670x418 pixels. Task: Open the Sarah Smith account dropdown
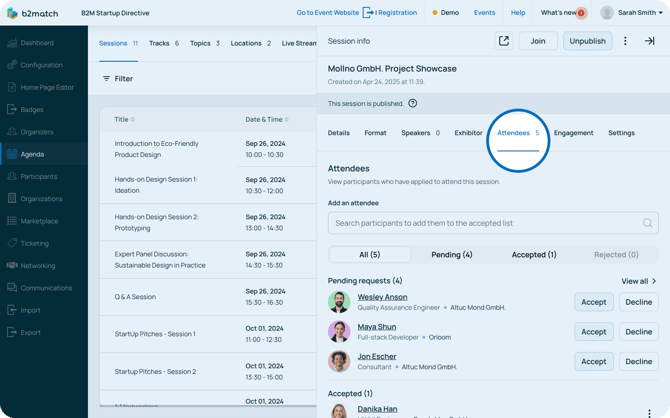[632, 13]
